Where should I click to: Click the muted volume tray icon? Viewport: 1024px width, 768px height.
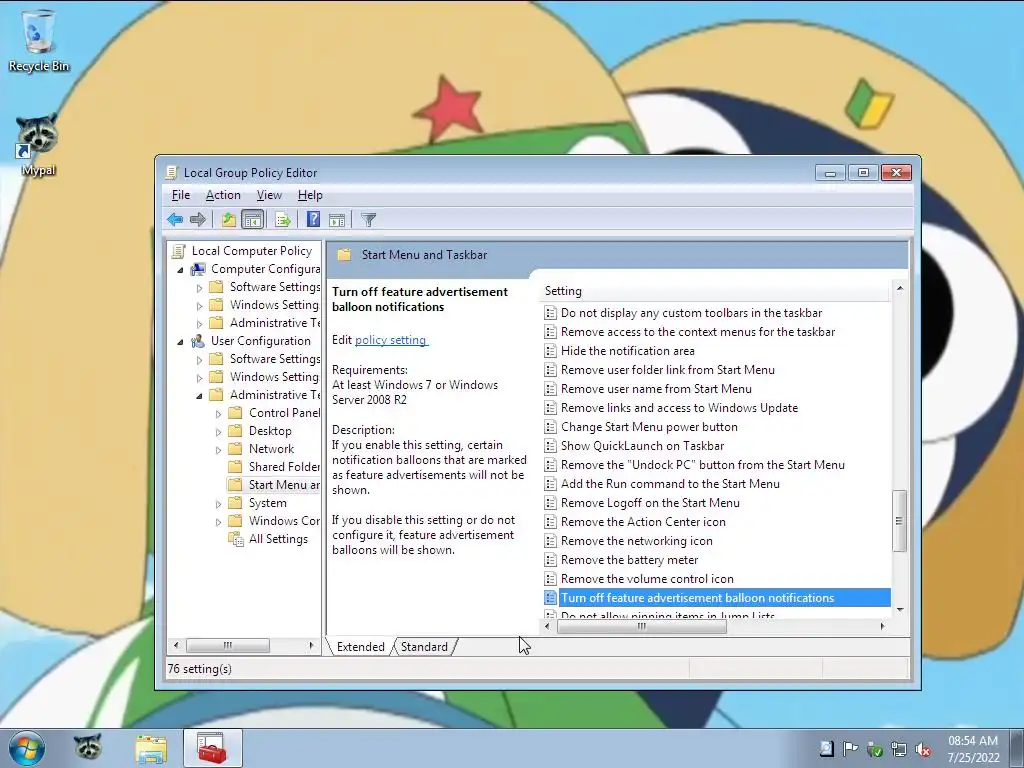[923, 749]
